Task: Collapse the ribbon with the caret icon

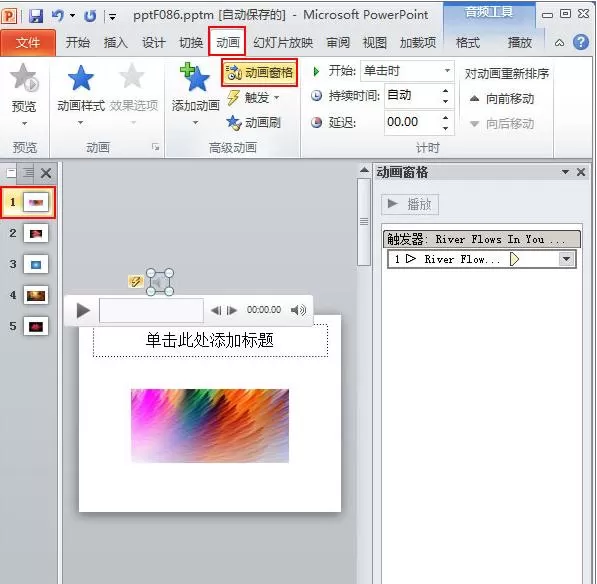Action: point(559,43)
